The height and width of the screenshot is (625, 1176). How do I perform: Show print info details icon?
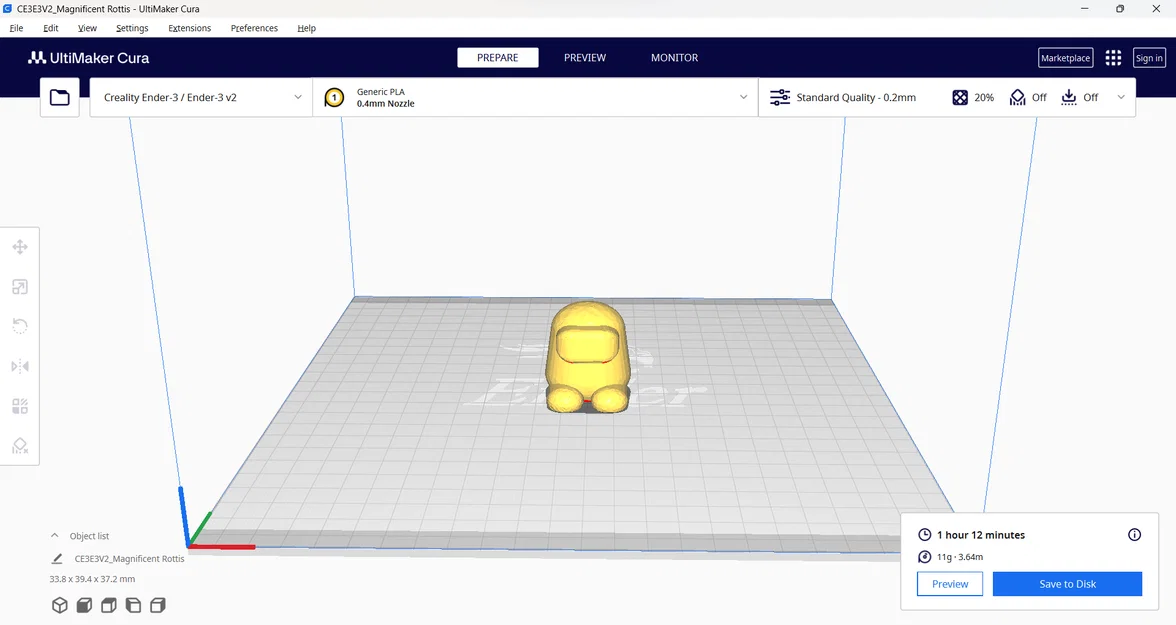click(x=1134, y=535)
